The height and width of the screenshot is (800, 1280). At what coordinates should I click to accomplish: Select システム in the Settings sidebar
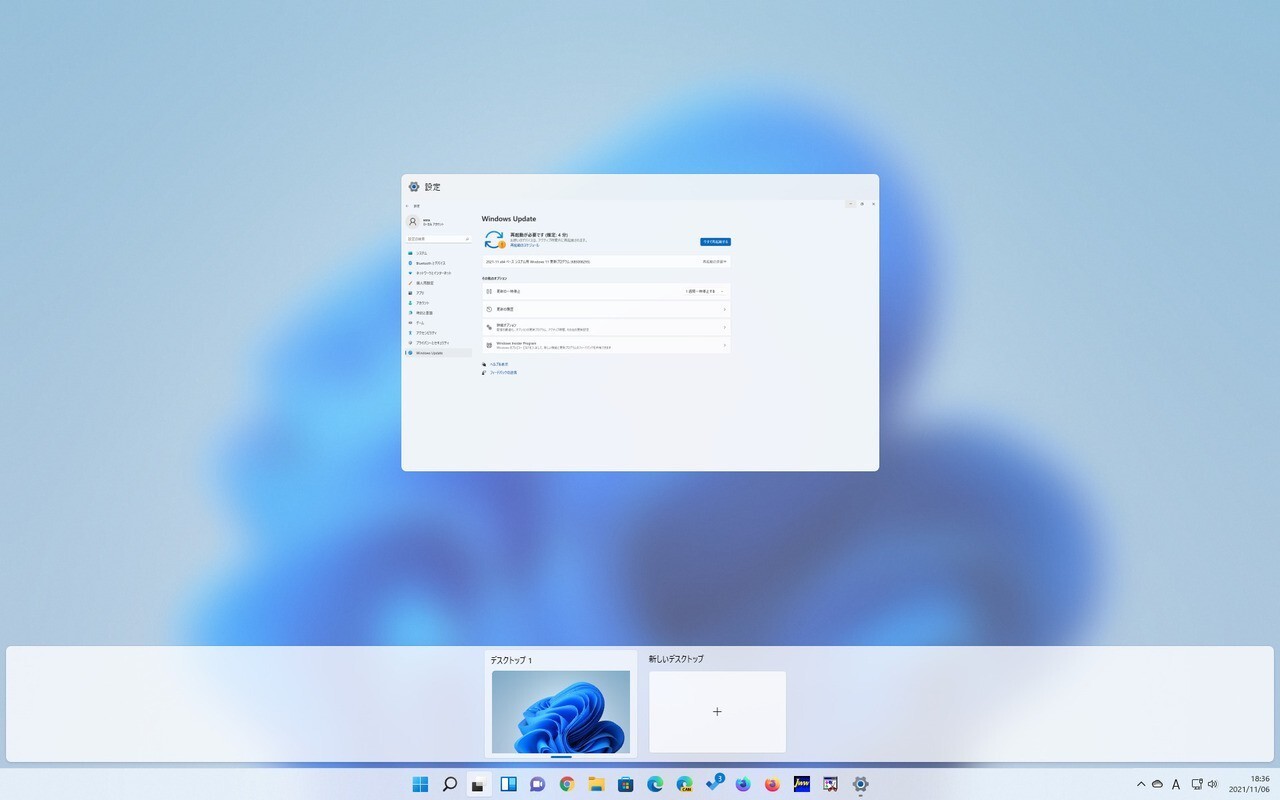pyautogui.click(x=438, y=253)
